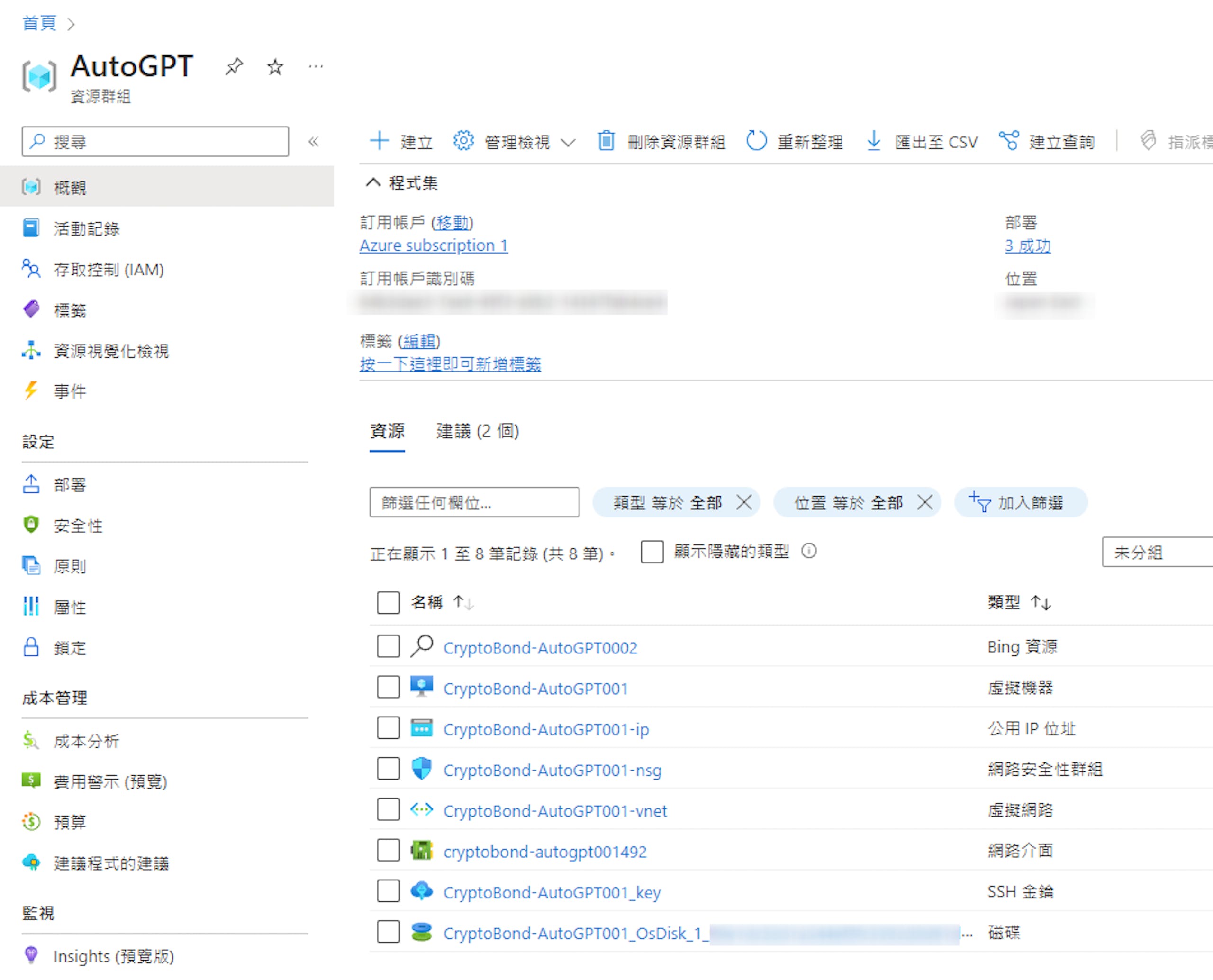This screenshot has height=980, width=1213.
Task: Open the more options ellipsis next to AutoGPT
Action: [x=316, y=67]
